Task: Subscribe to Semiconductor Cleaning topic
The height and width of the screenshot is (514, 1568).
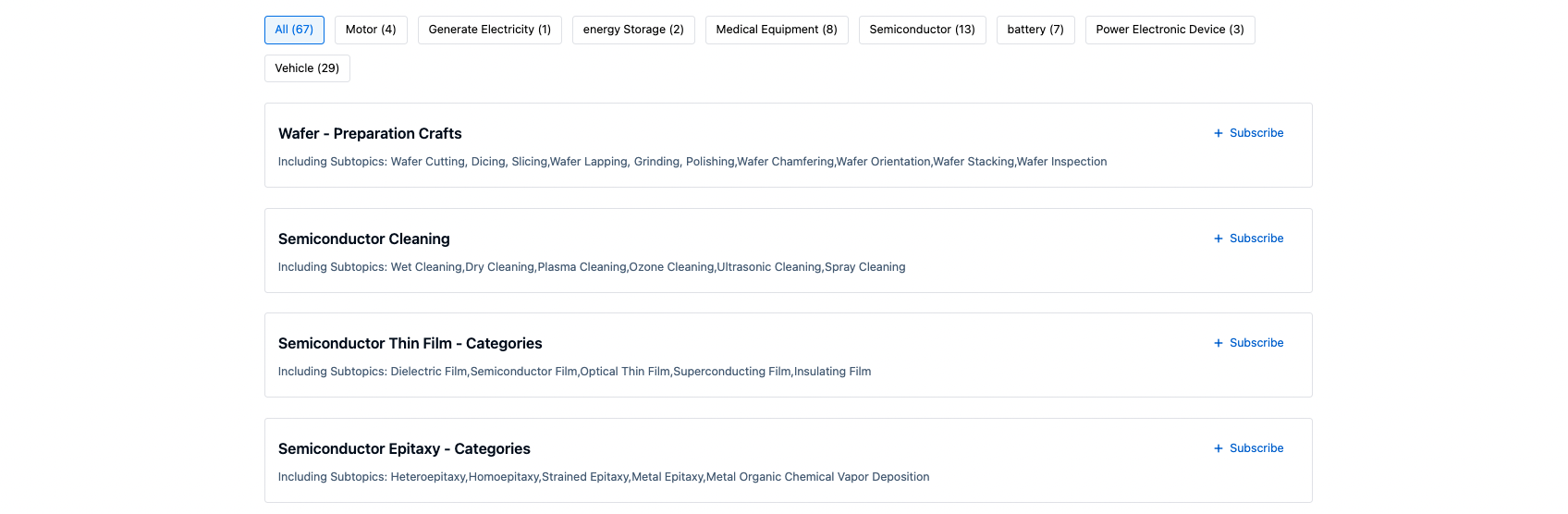Action: tap(1256, 239)
